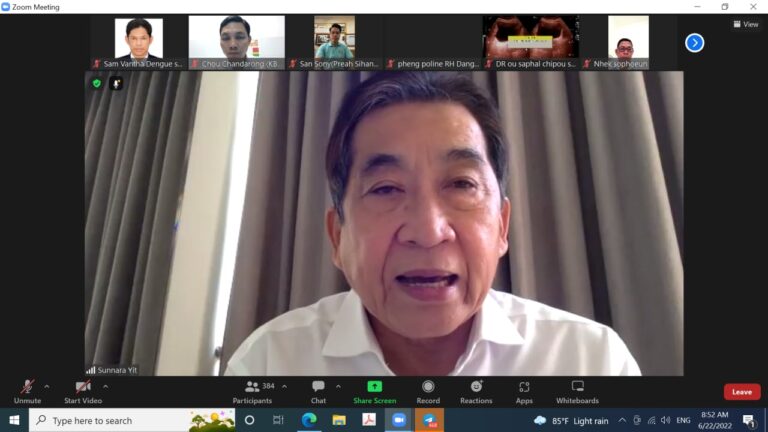Open Whiteboards
Image resolution: width=768 pixels, height=432 pixels.
click(577, 388)
